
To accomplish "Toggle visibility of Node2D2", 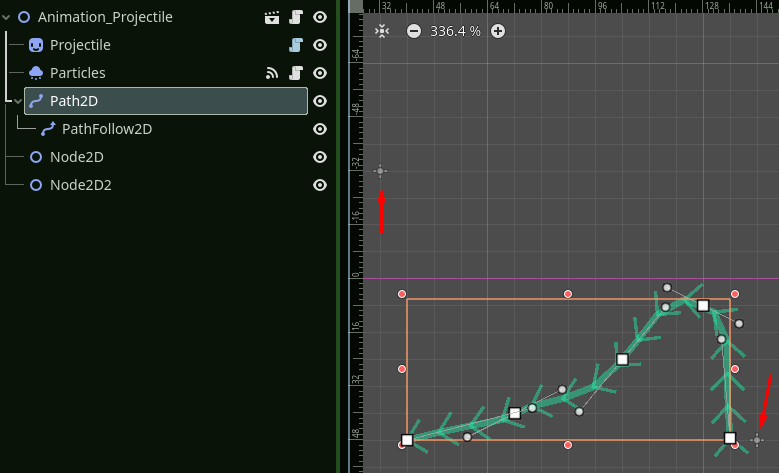I will click(320, 185).
